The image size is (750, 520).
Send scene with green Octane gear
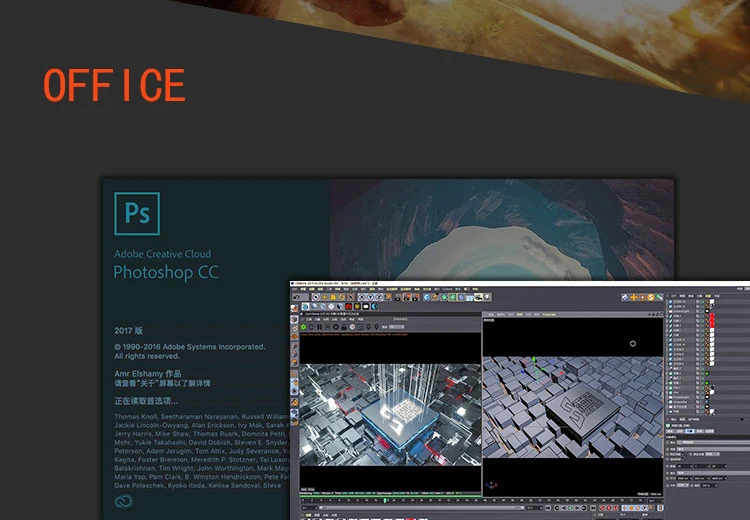click(303, 327)
